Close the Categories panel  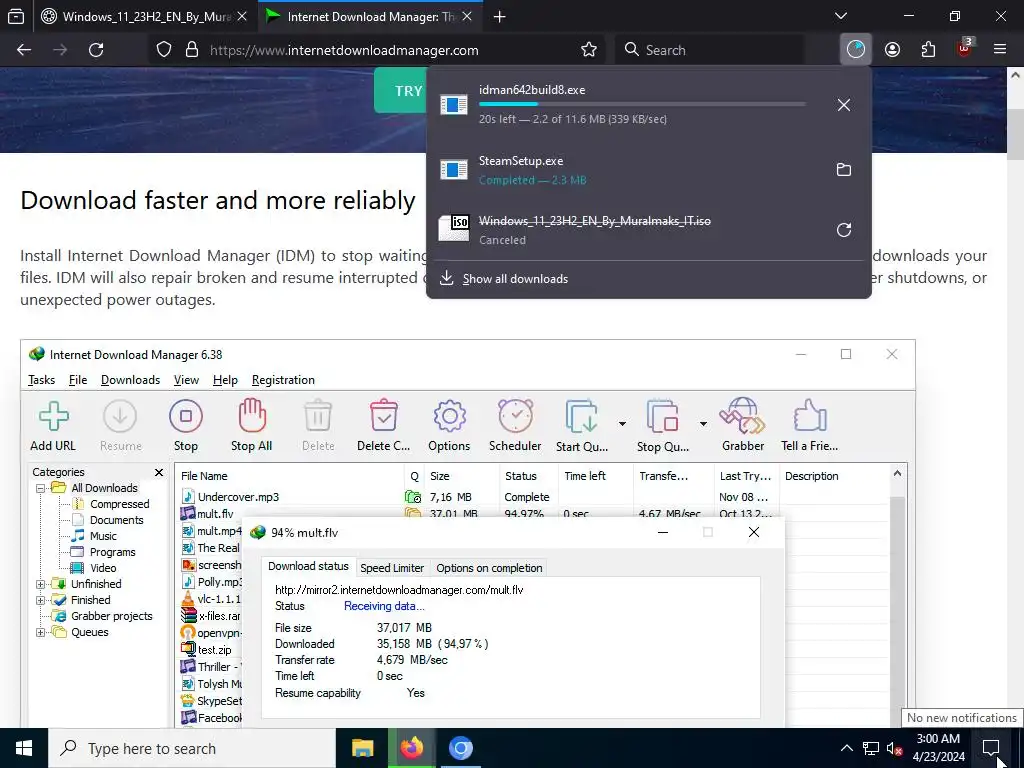(159, 472)
